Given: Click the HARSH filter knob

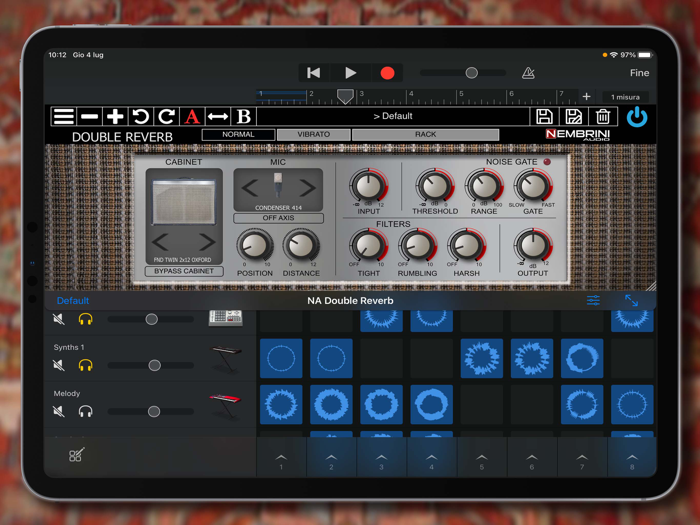Looking at the screenshot, I should tap(467, 246).
